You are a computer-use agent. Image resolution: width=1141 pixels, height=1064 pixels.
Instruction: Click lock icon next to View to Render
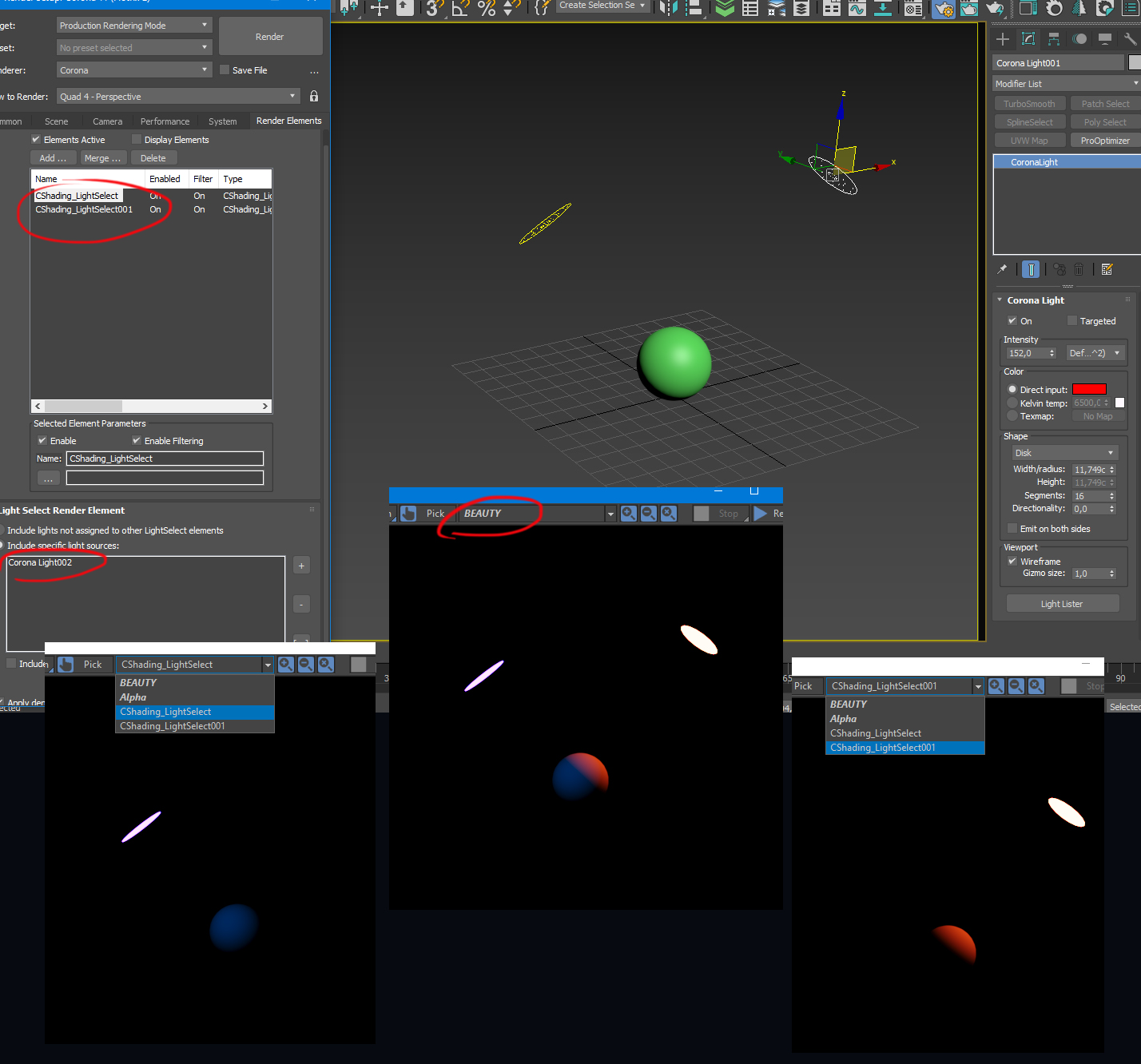point(314,97)
